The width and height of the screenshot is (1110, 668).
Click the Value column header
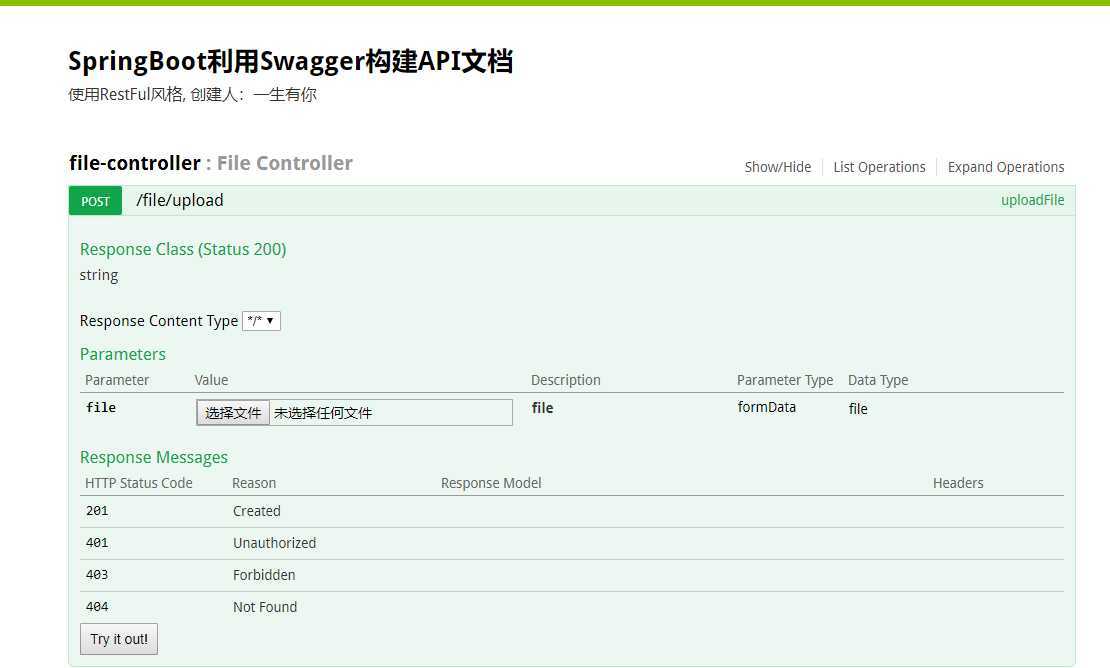[x=211, y=380]
